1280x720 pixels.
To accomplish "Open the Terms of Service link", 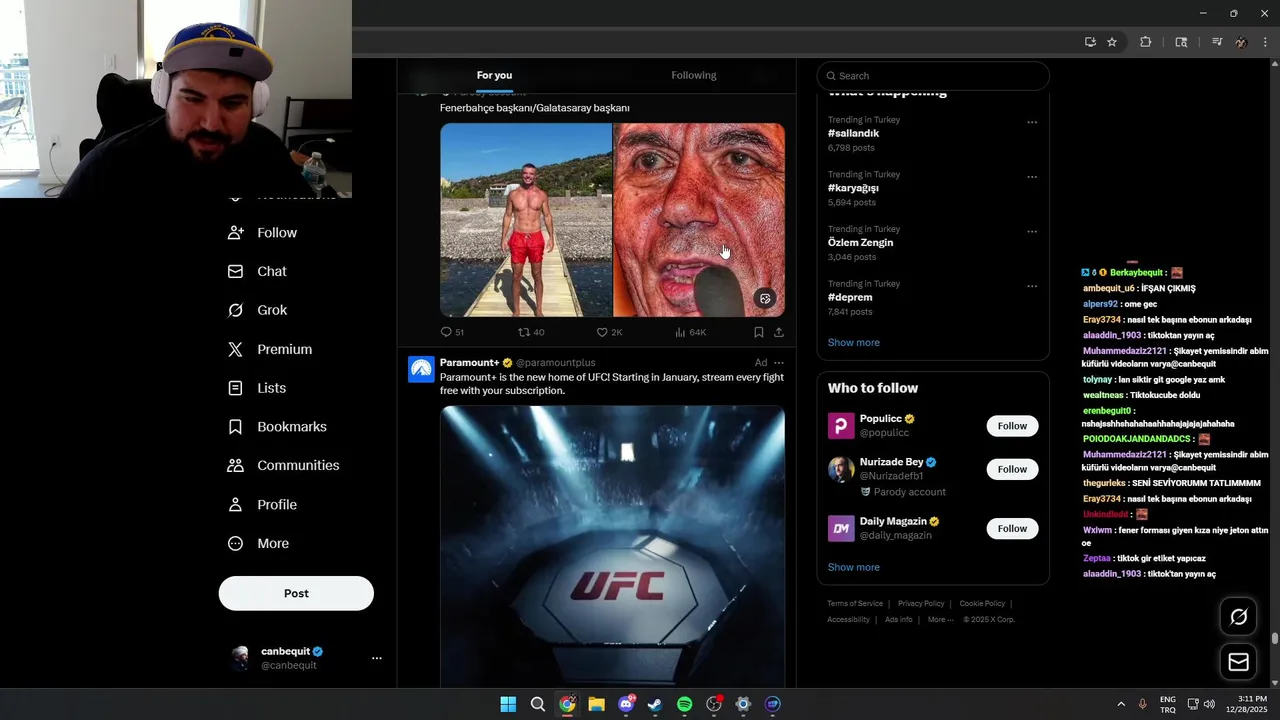I will pos(855,604).
